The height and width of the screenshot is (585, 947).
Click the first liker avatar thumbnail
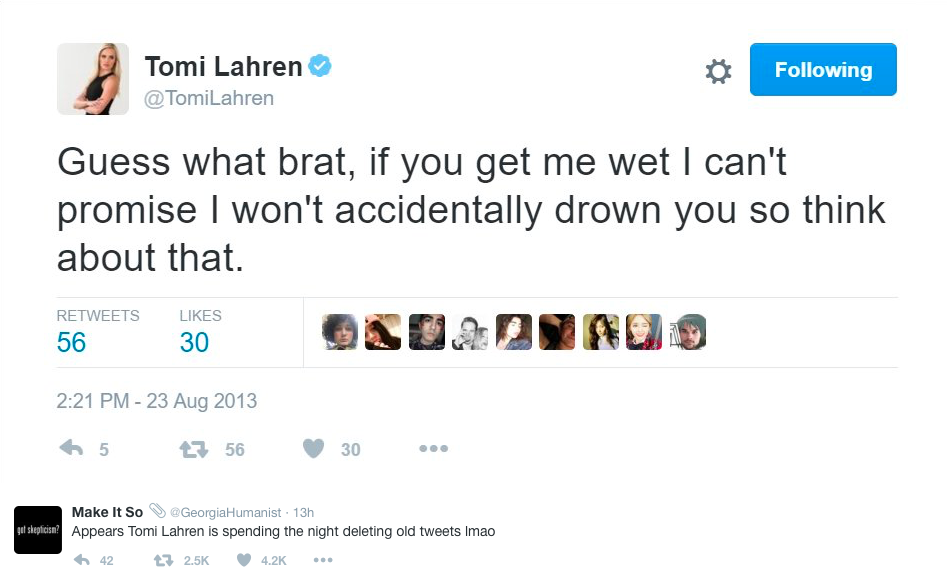coord(340,332)
